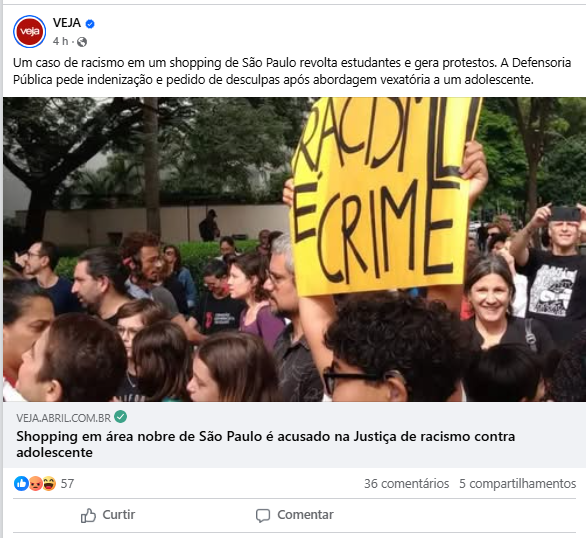Click the speech bubble icon next to Comentar
586x538 pixels.
(x=263, y=516)
